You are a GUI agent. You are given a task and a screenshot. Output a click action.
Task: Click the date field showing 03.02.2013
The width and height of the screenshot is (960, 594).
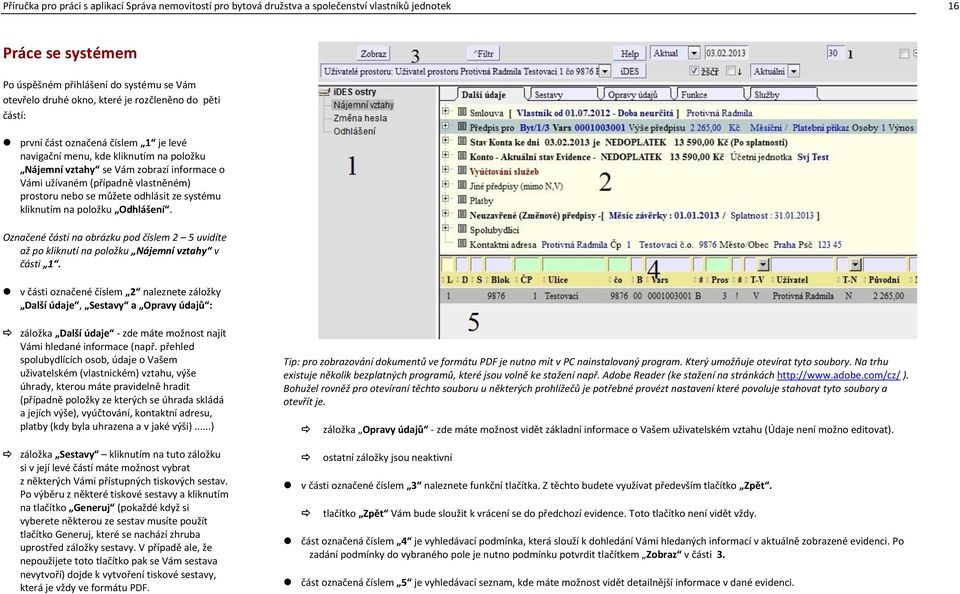coord(726,53)
